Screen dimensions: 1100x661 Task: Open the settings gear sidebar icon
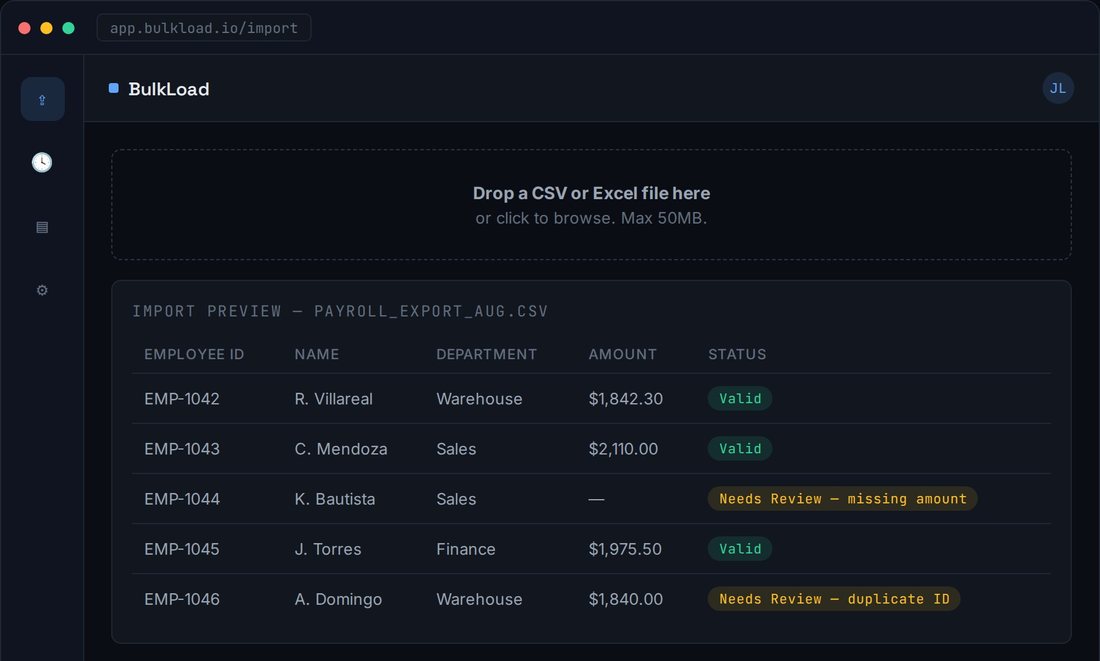tap(42, 290)
